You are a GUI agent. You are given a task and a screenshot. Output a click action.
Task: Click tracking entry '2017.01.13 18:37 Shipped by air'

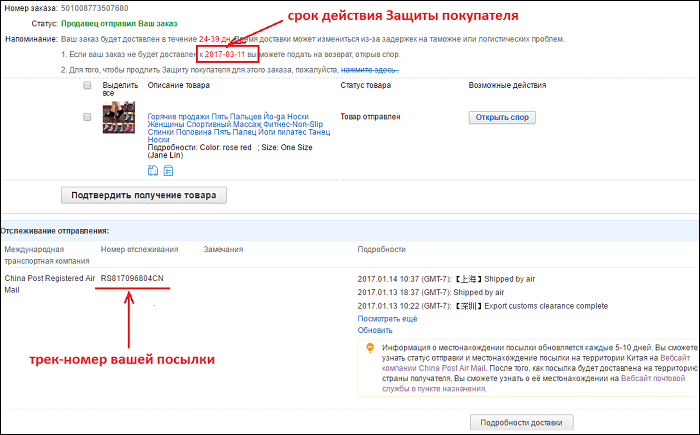431,293
